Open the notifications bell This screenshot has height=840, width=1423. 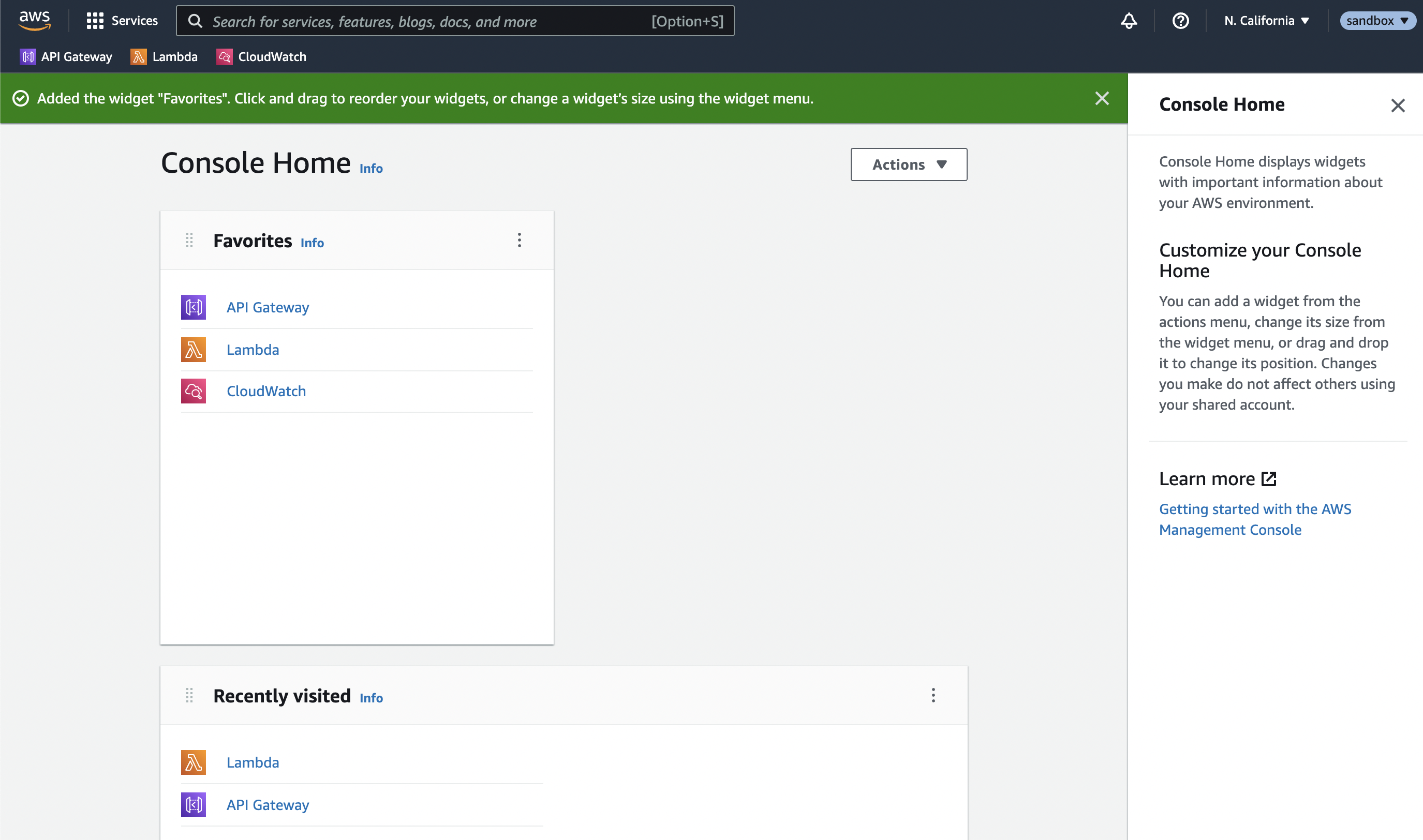[1129, 20]
